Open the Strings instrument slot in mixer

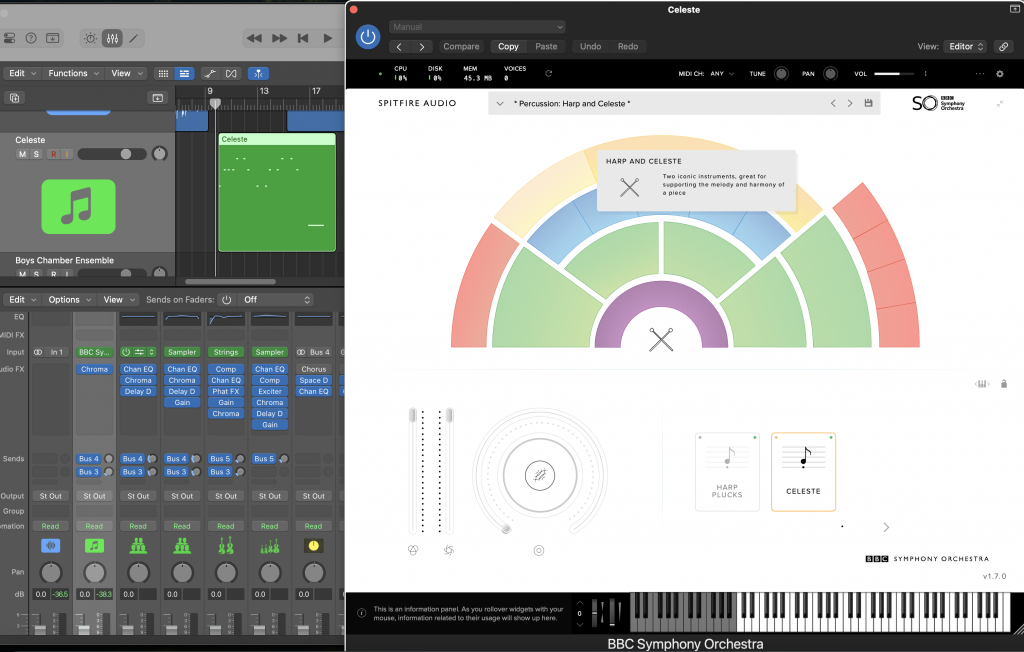[x=226, y=352]
